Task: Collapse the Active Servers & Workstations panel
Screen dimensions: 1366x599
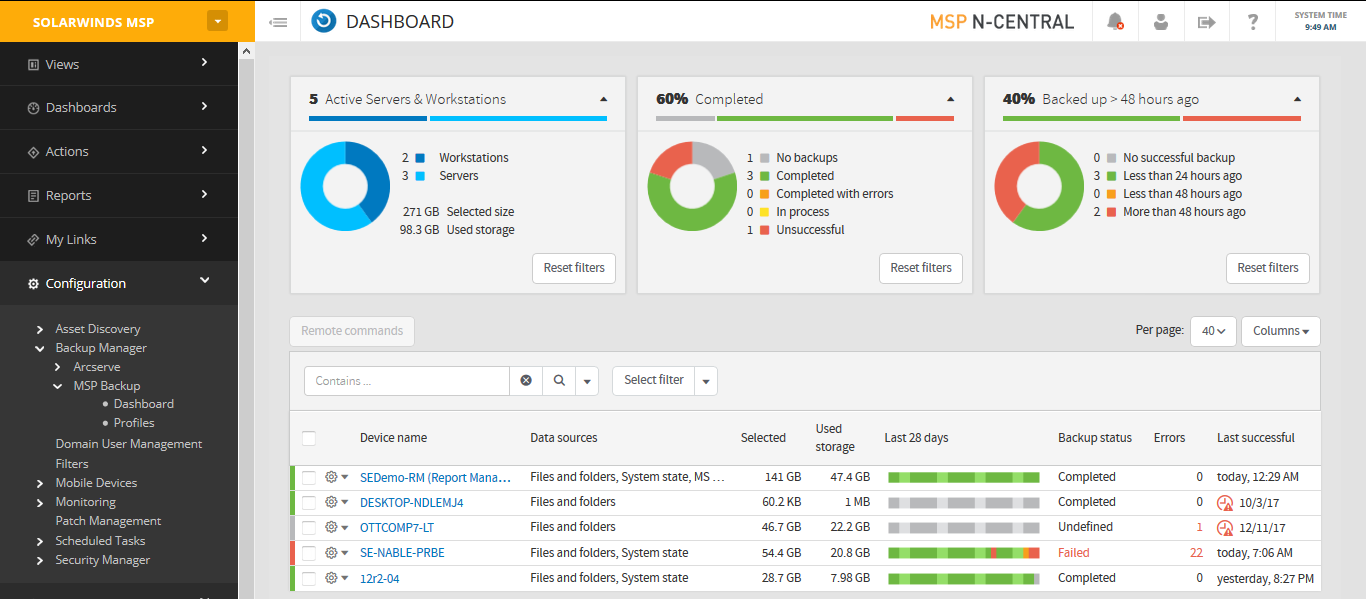Action: point(603,100)
